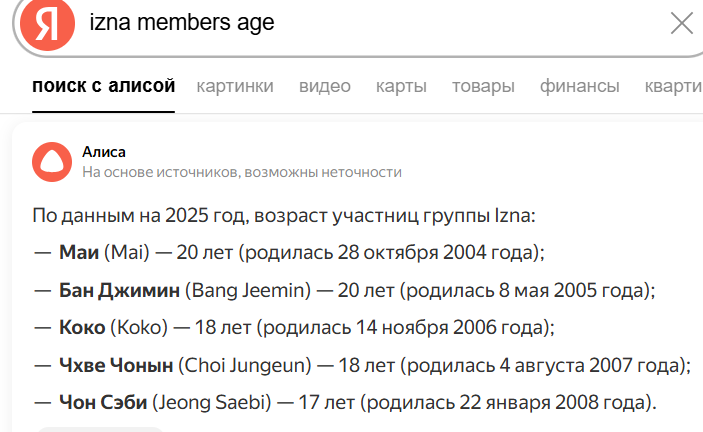Go to the 'карты' tab
703x432 pixels.
[401, 86]
